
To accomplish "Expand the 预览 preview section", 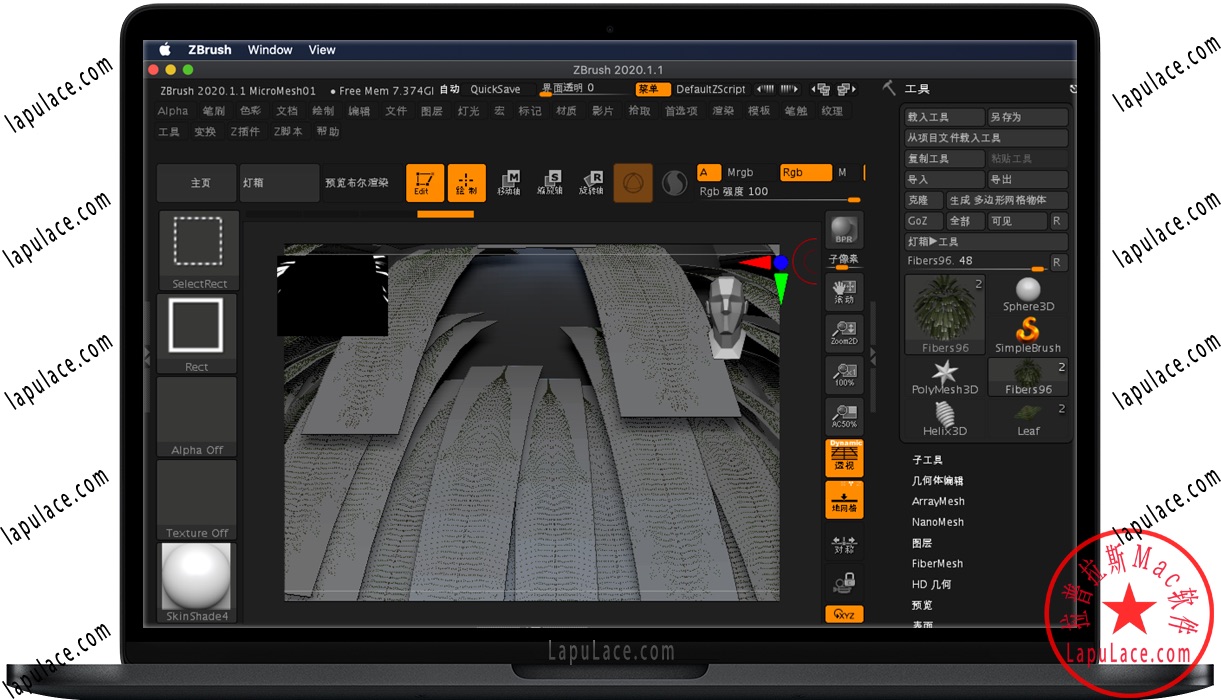I will tap(922, 605).
